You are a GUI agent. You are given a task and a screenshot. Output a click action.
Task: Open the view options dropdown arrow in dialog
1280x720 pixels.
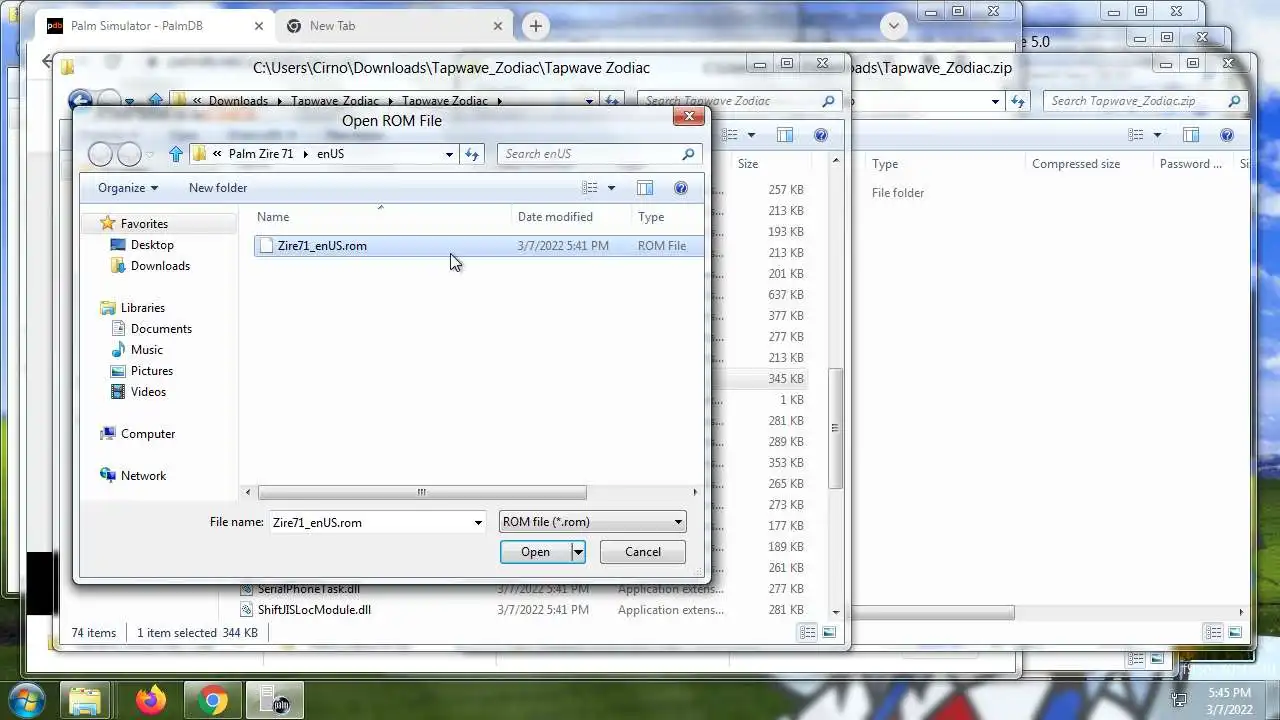(x=611, y=188)
